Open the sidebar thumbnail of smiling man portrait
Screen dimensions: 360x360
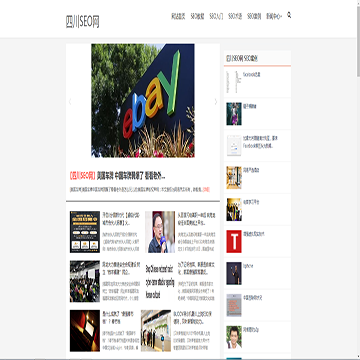(x=234, y=337)
